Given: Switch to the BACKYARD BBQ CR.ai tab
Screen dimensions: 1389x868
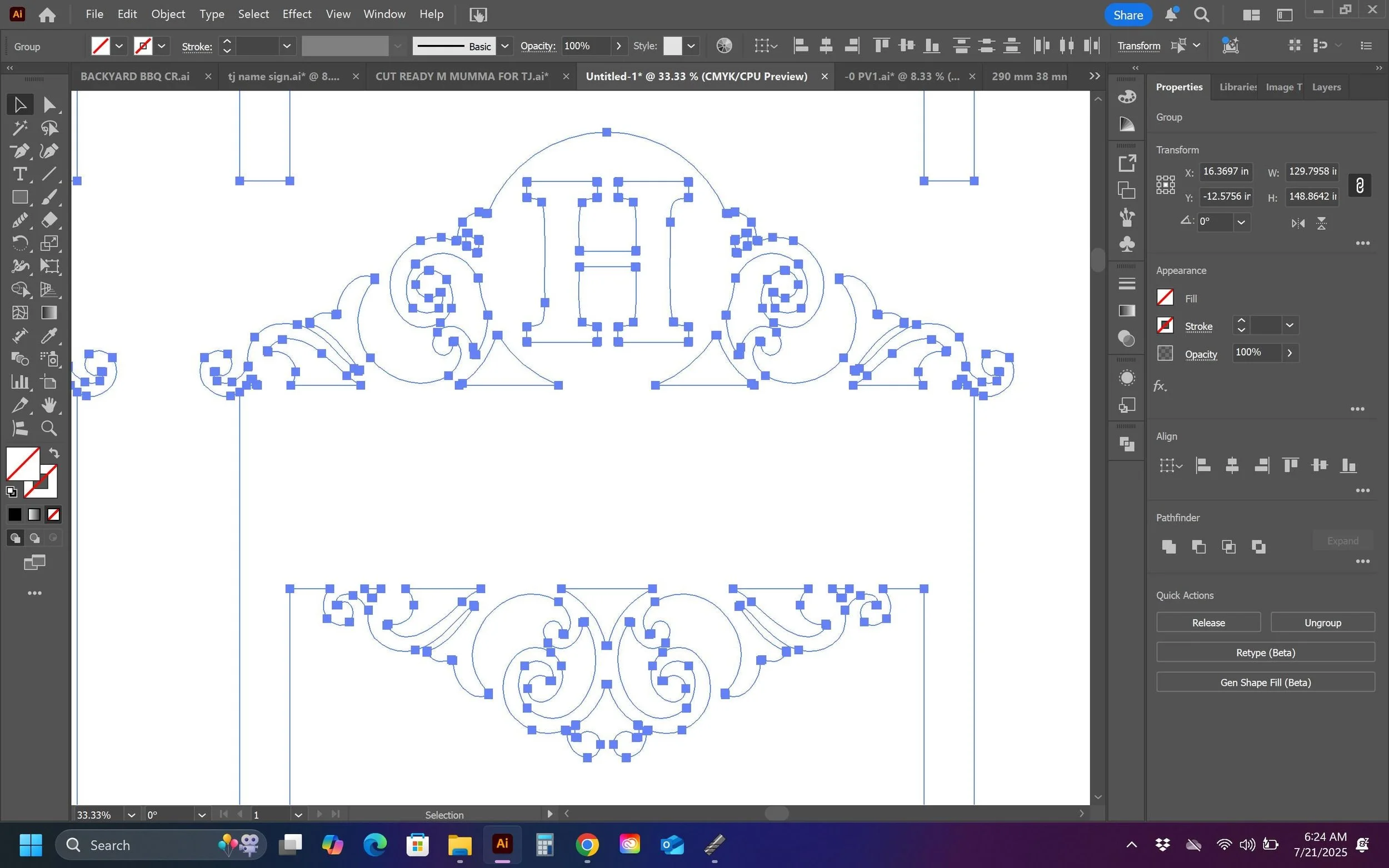Looking at the screenshot, I should point(135,76).
